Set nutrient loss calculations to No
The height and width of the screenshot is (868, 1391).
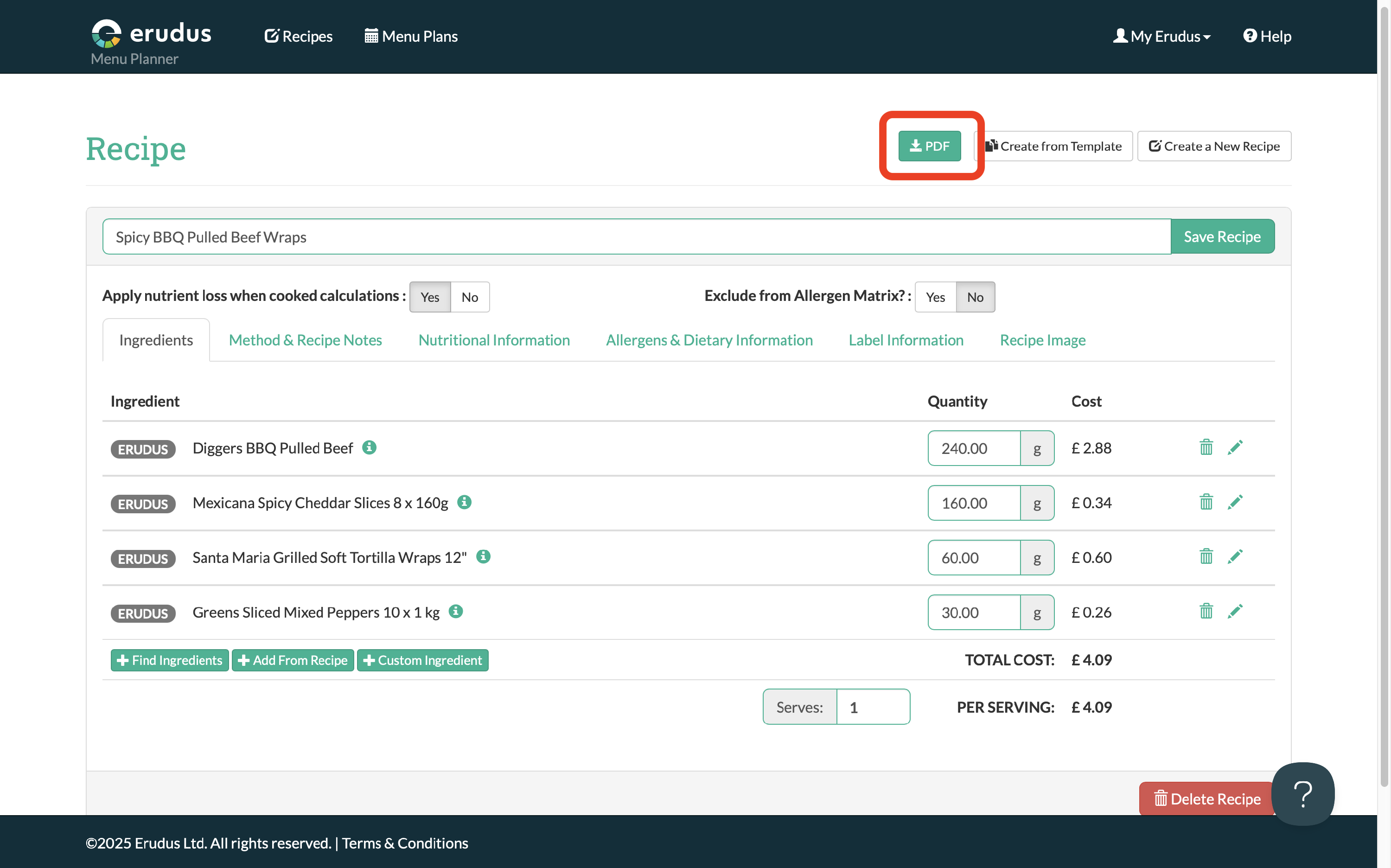[470, 297]
